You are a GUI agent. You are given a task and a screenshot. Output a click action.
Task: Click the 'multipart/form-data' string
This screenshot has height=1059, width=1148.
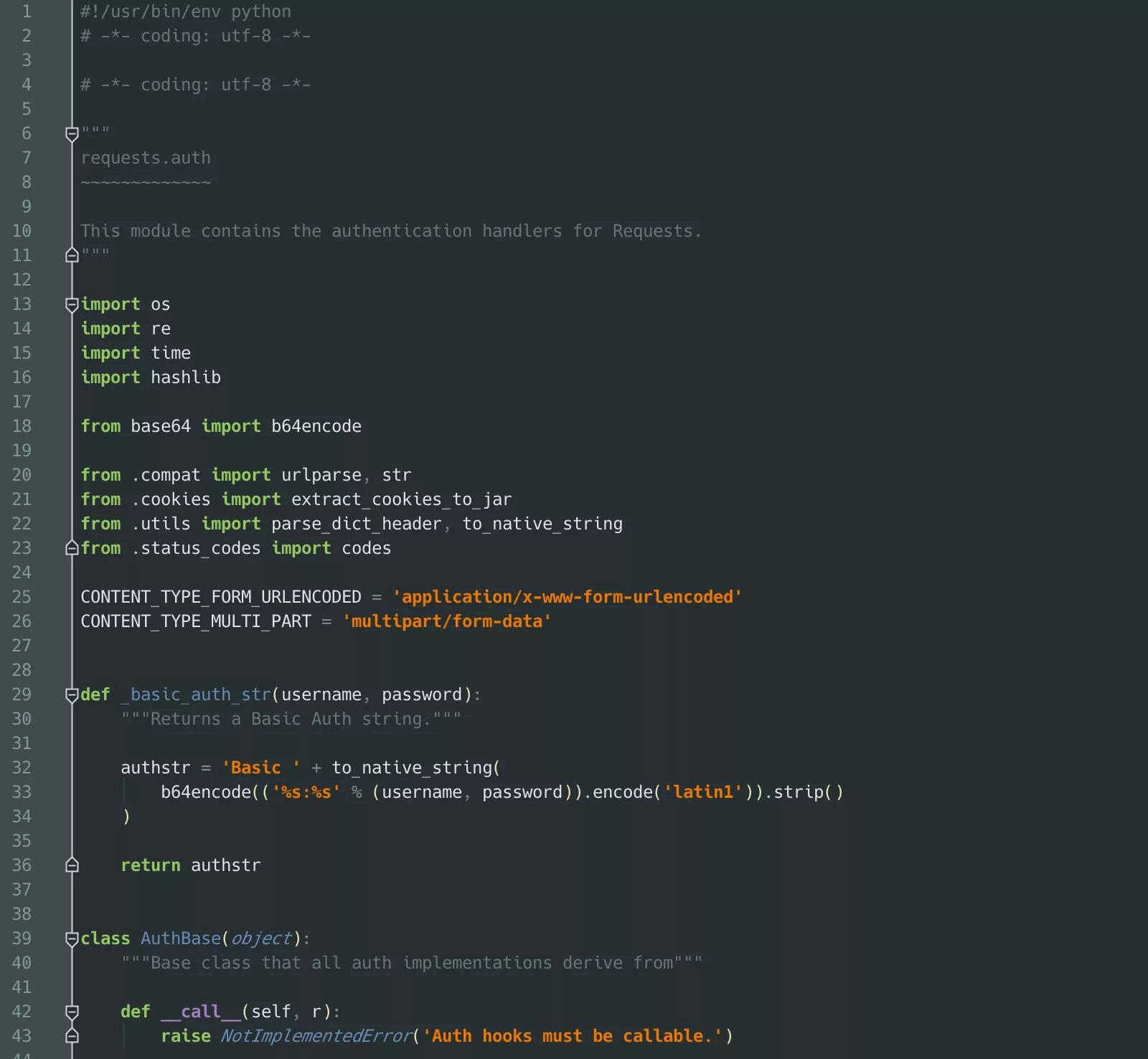pyautogui.click(x=447, y=621)
